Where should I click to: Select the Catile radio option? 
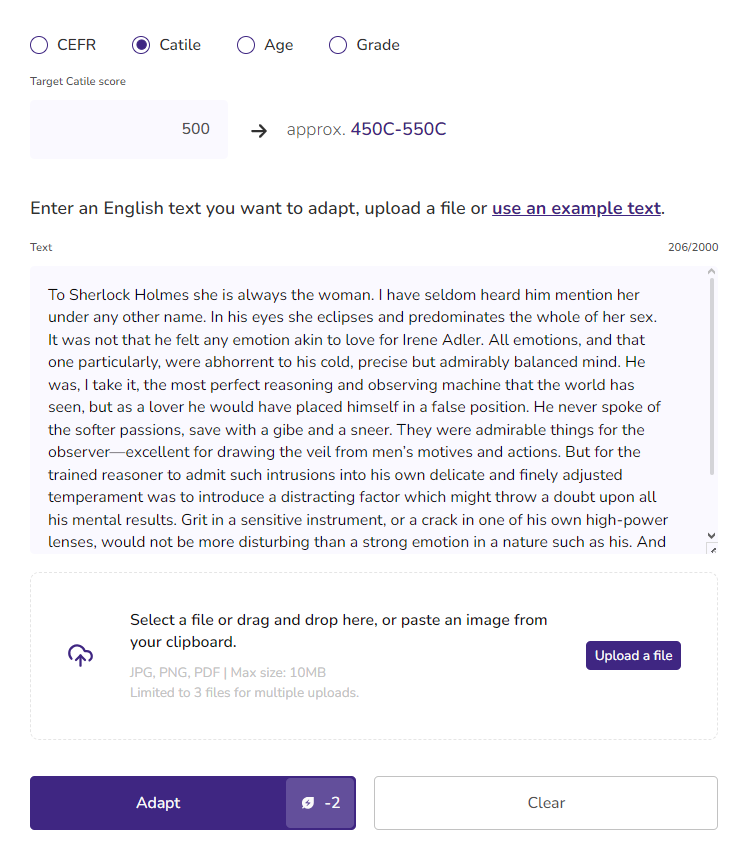(x=141, y=45)
